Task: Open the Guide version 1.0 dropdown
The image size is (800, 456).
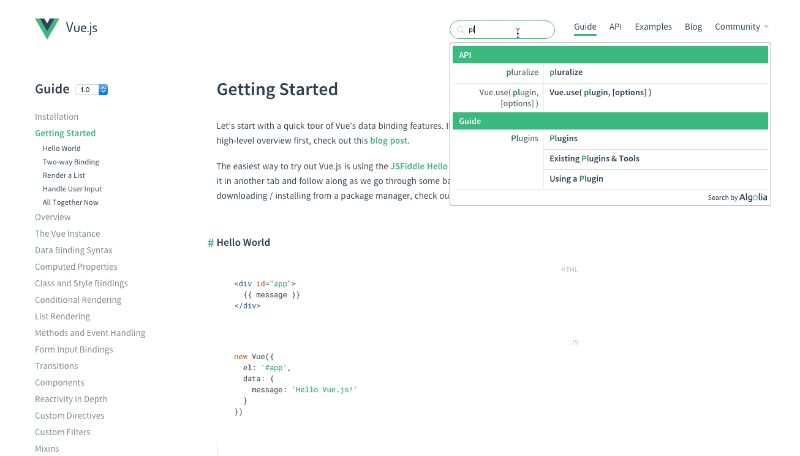Action: tap(92, 90)
